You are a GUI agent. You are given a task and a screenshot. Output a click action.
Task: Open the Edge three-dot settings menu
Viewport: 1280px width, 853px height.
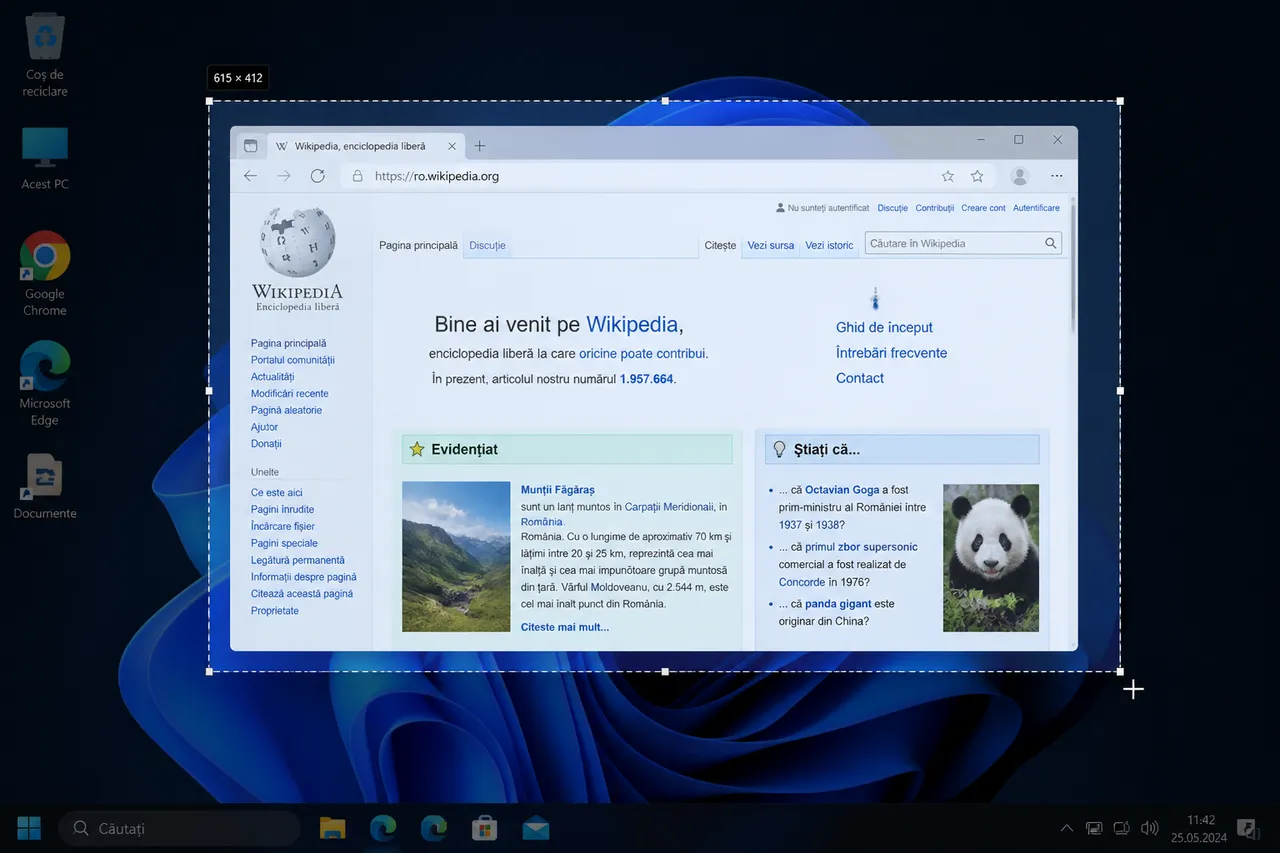(1057, 176)
